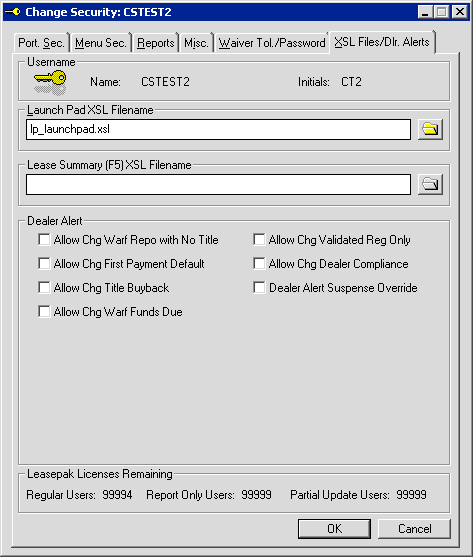This screenshot has width=473, height=557.
Task: Open Waiver Tol./Password tab
Action: [272, 43]
